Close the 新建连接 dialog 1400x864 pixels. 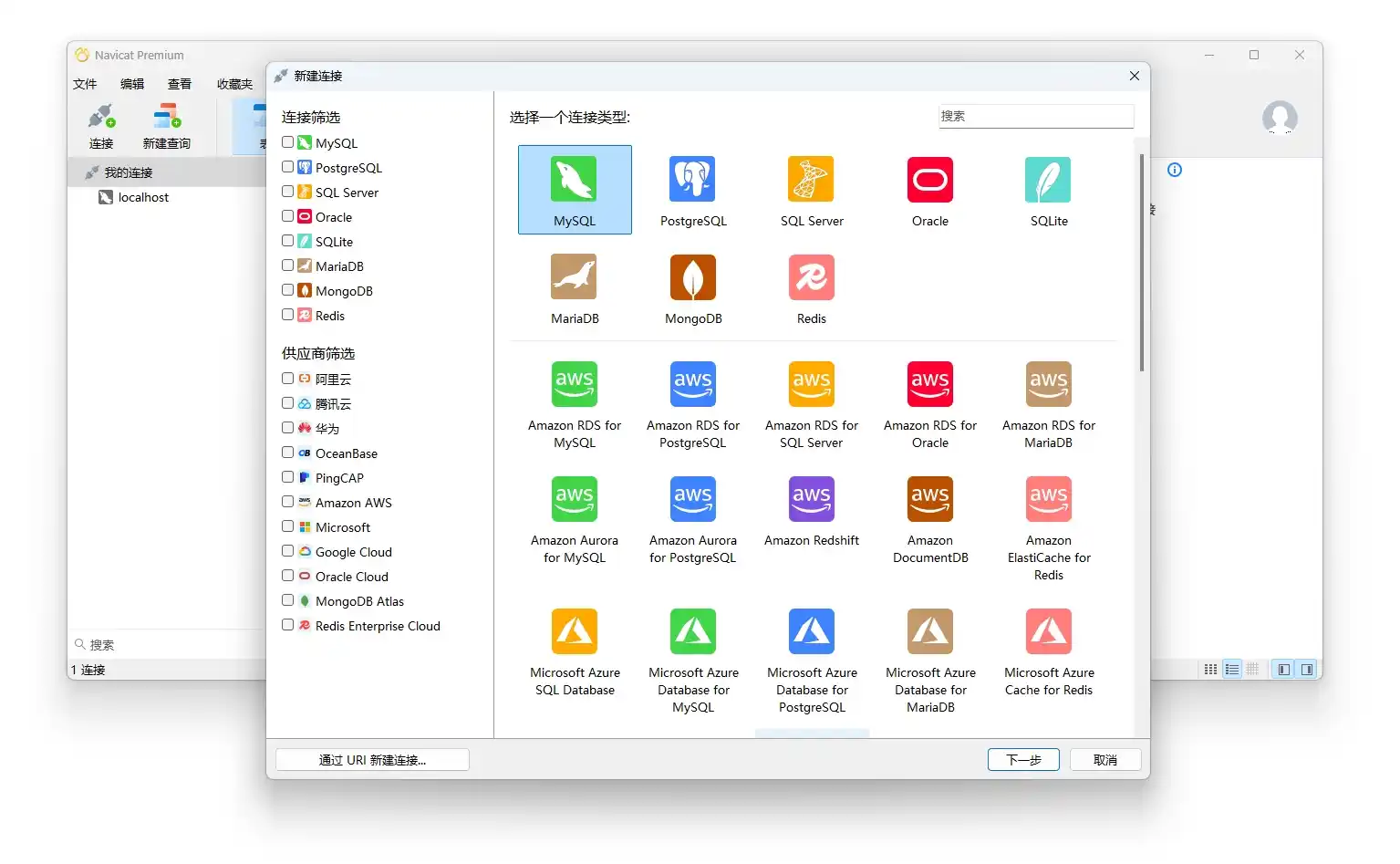1135,76
